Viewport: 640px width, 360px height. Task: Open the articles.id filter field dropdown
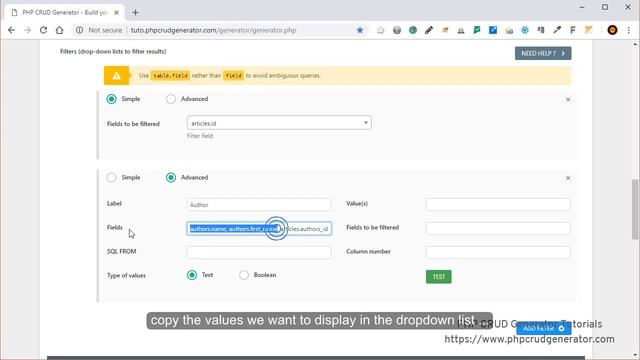pos(279,123)
